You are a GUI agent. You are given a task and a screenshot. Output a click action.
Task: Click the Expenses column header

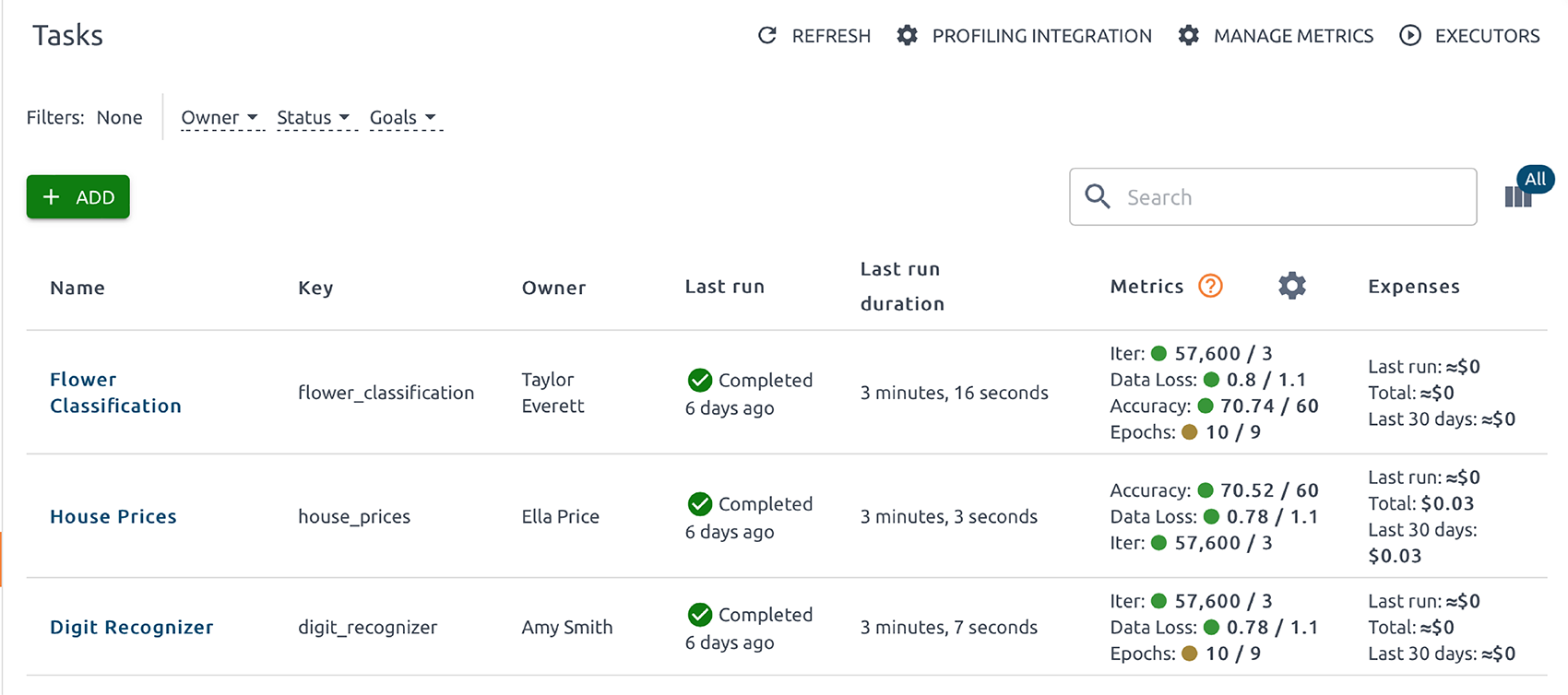[x=1414, y=287]
